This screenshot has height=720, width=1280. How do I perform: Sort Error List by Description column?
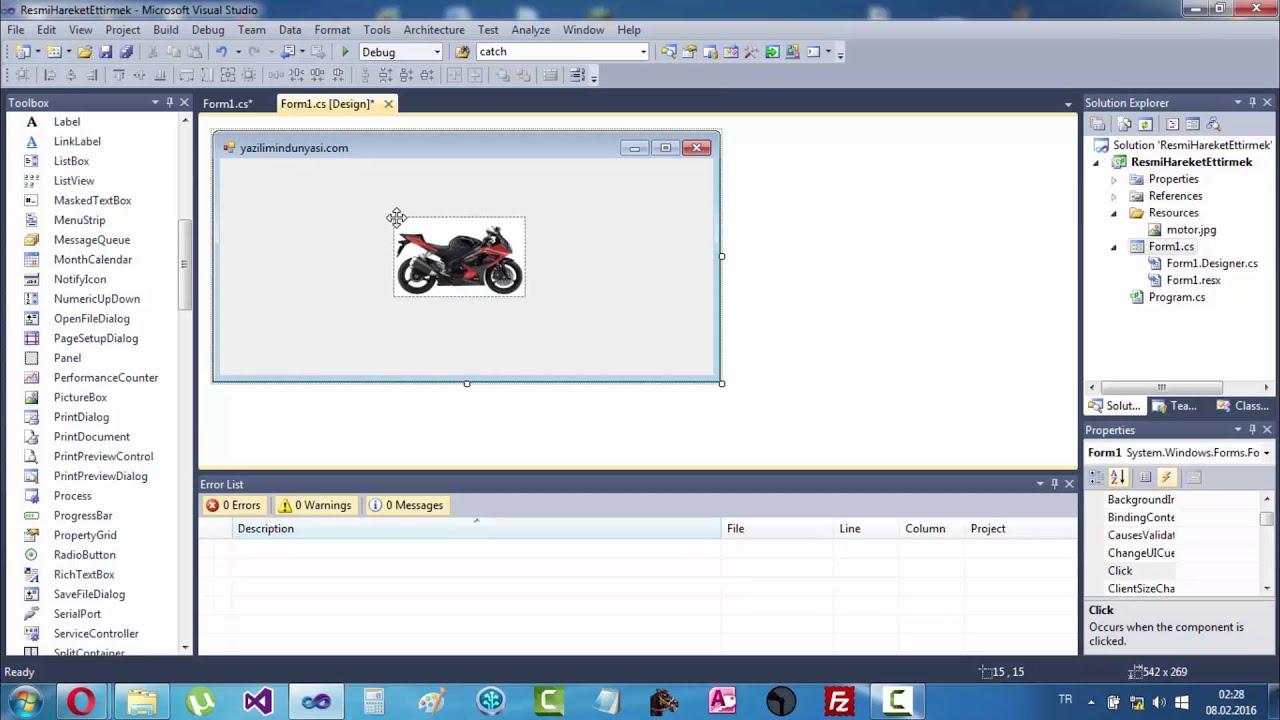[476, 529]
